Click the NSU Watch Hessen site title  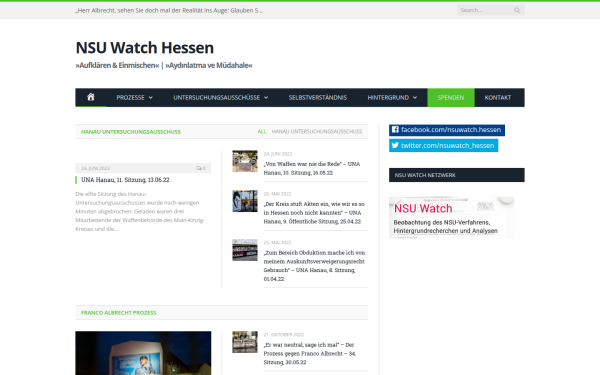pos(145,48)
